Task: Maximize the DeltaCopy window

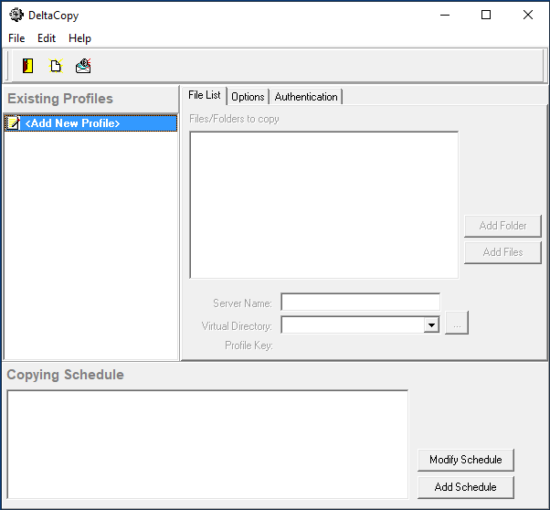Action: tap(486, 15)
